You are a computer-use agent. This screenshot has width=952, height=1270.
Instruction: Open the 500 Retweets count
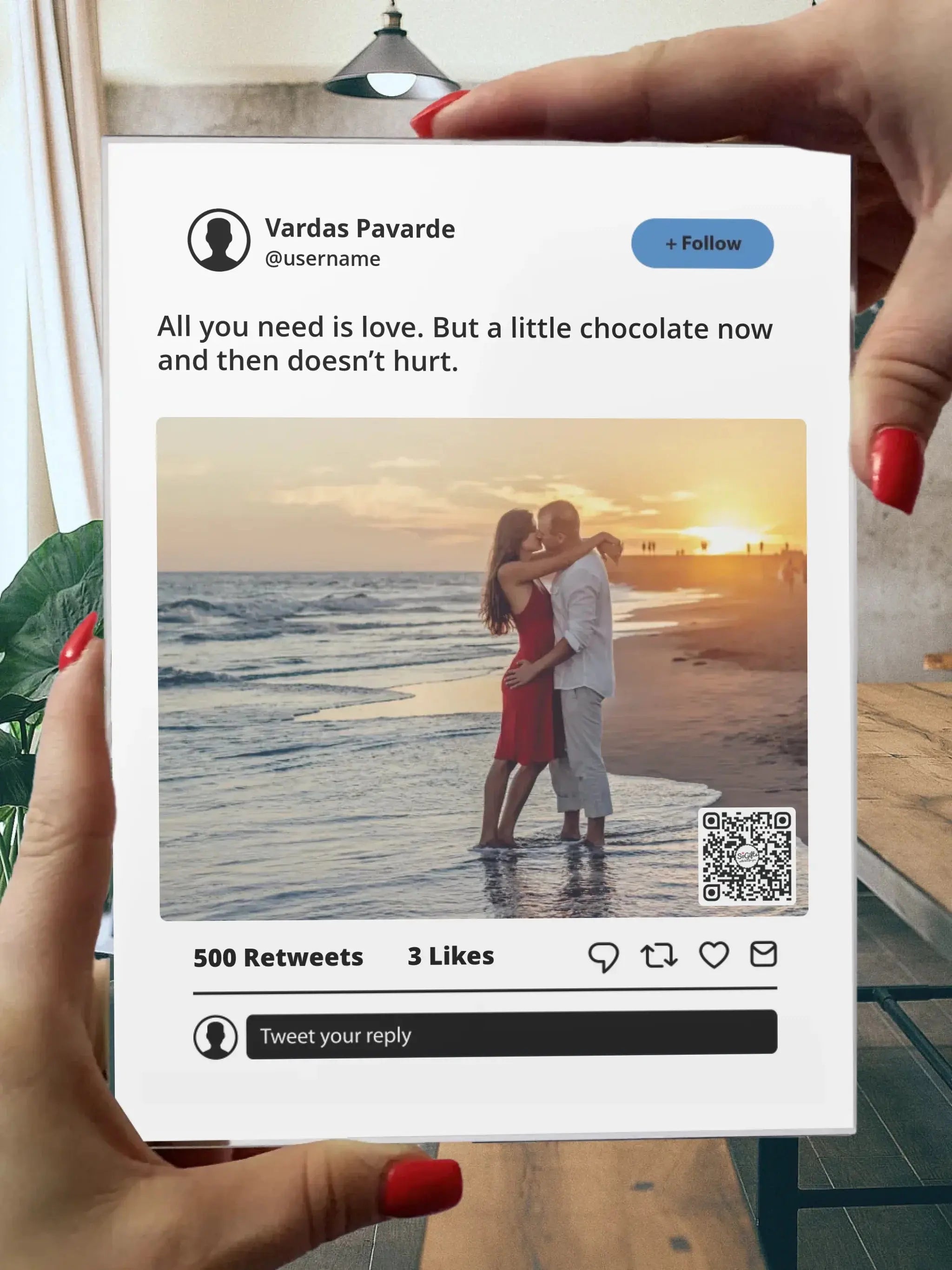pyautogui.click(x=278, y=957)
